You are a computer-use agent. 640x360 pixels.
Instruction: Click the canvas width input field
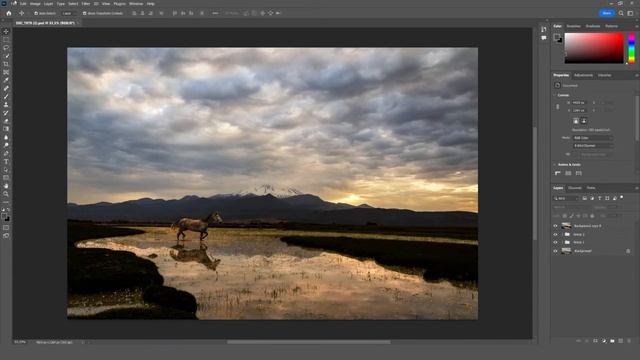[x=579, y=103]
